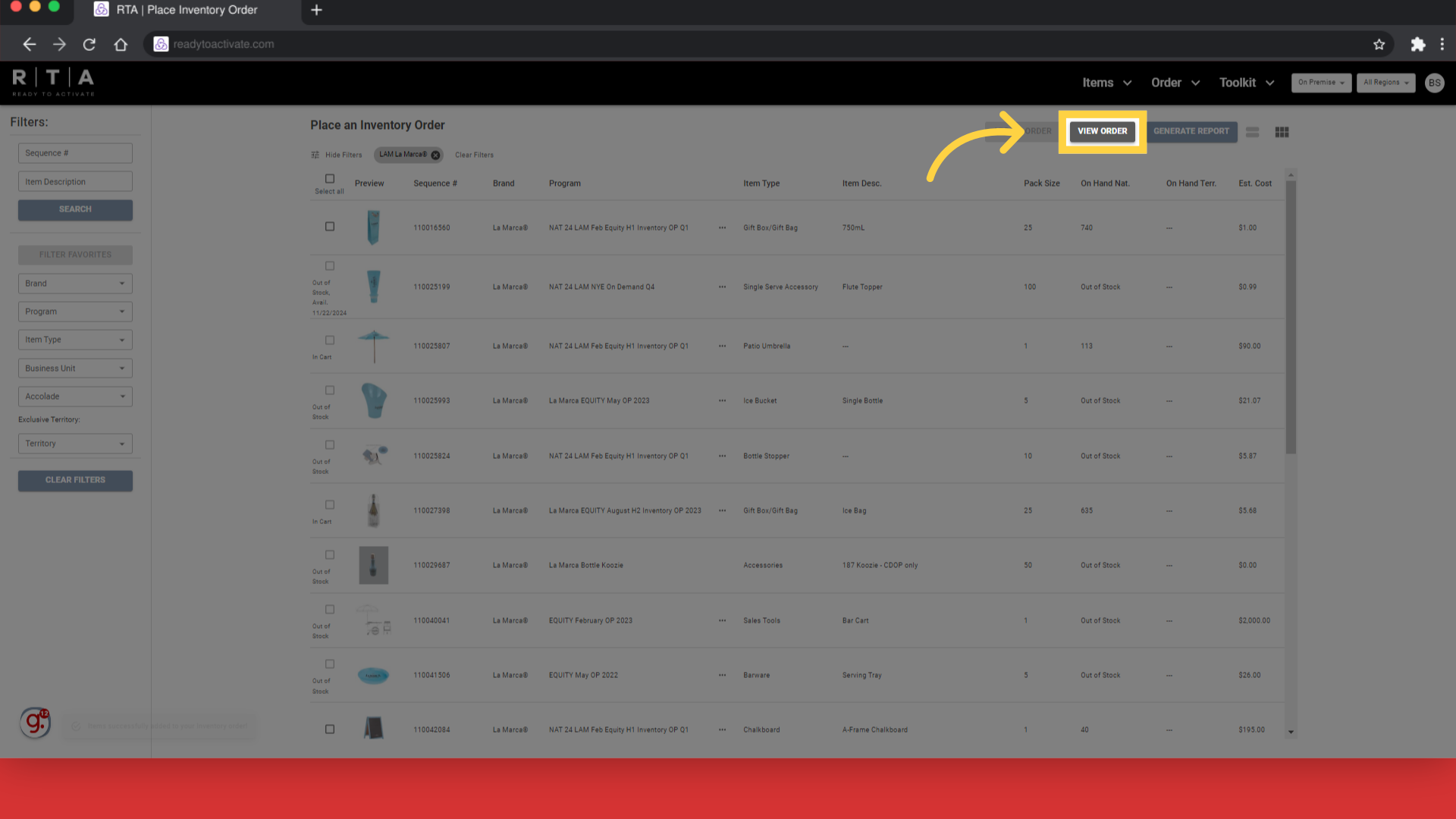Select the RTA Place Inventory Order tab
Viewport: 1456px width, 819px height.
(188, 10)
